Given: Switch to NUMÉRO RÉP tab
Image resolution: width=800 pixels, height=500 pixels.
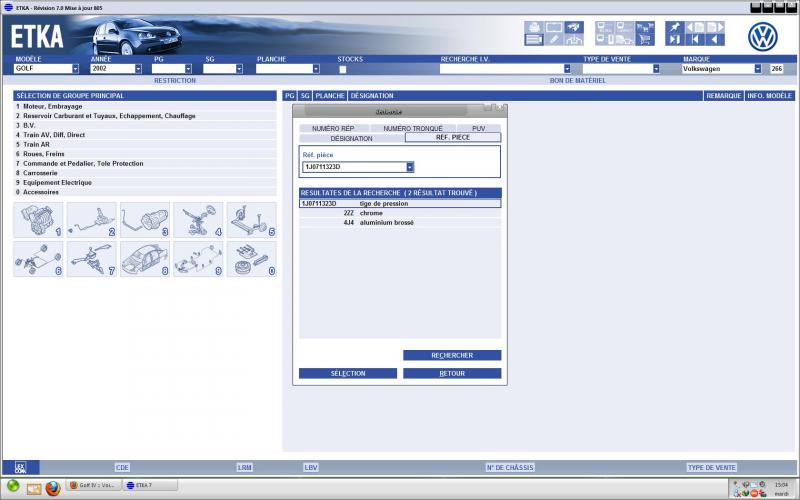Looking at the screenshot, I should pos(333,129).
